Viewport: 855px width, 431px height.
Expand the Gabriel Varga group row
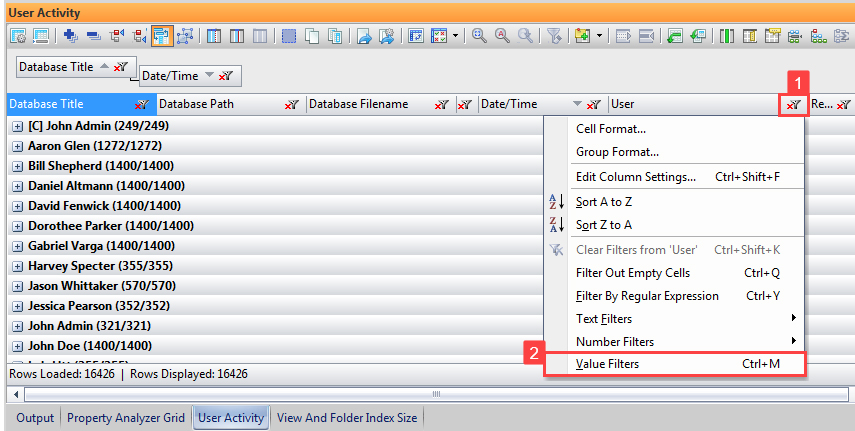[17, 246]
